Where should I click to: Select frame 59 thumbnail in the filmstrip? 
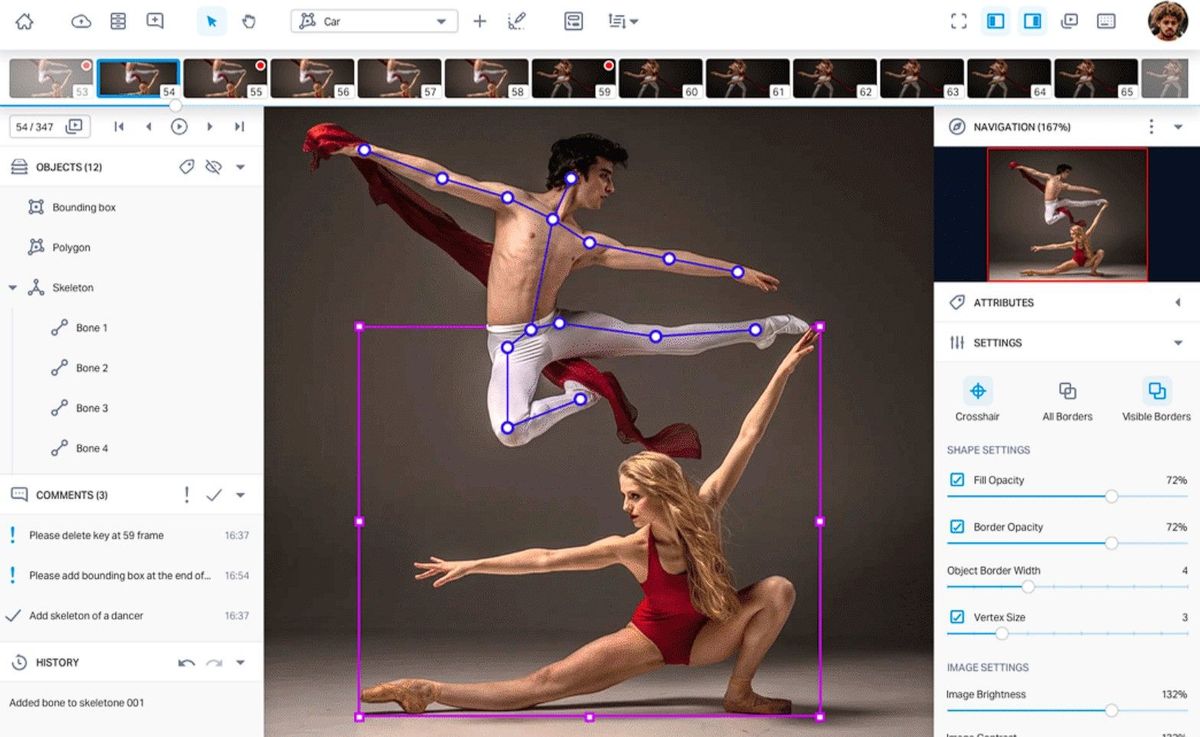coord(573,75)
